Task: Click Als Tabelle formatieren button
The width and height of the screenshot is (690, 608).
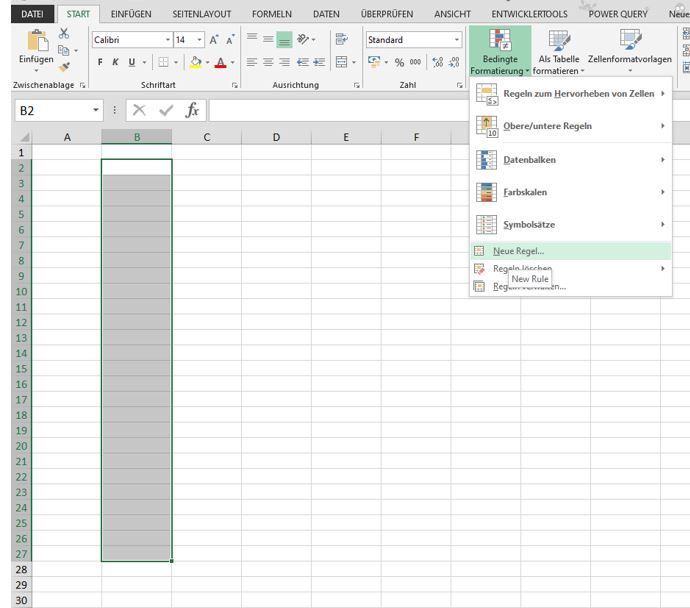Action: tap(558, 51)
